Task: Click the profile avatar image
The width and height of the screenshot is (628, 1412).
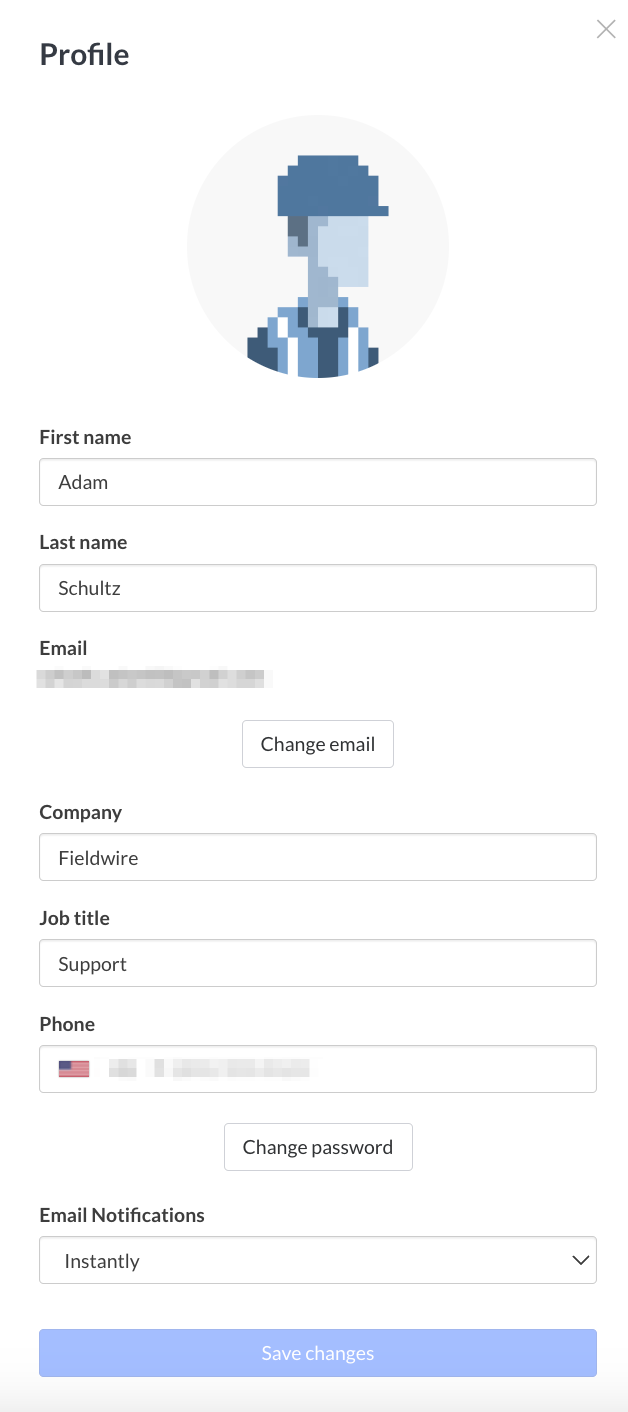Action: 318,246
